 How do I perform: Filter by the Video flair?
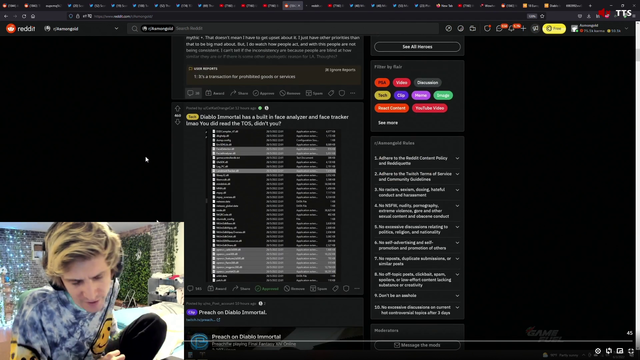pos(401,82)
